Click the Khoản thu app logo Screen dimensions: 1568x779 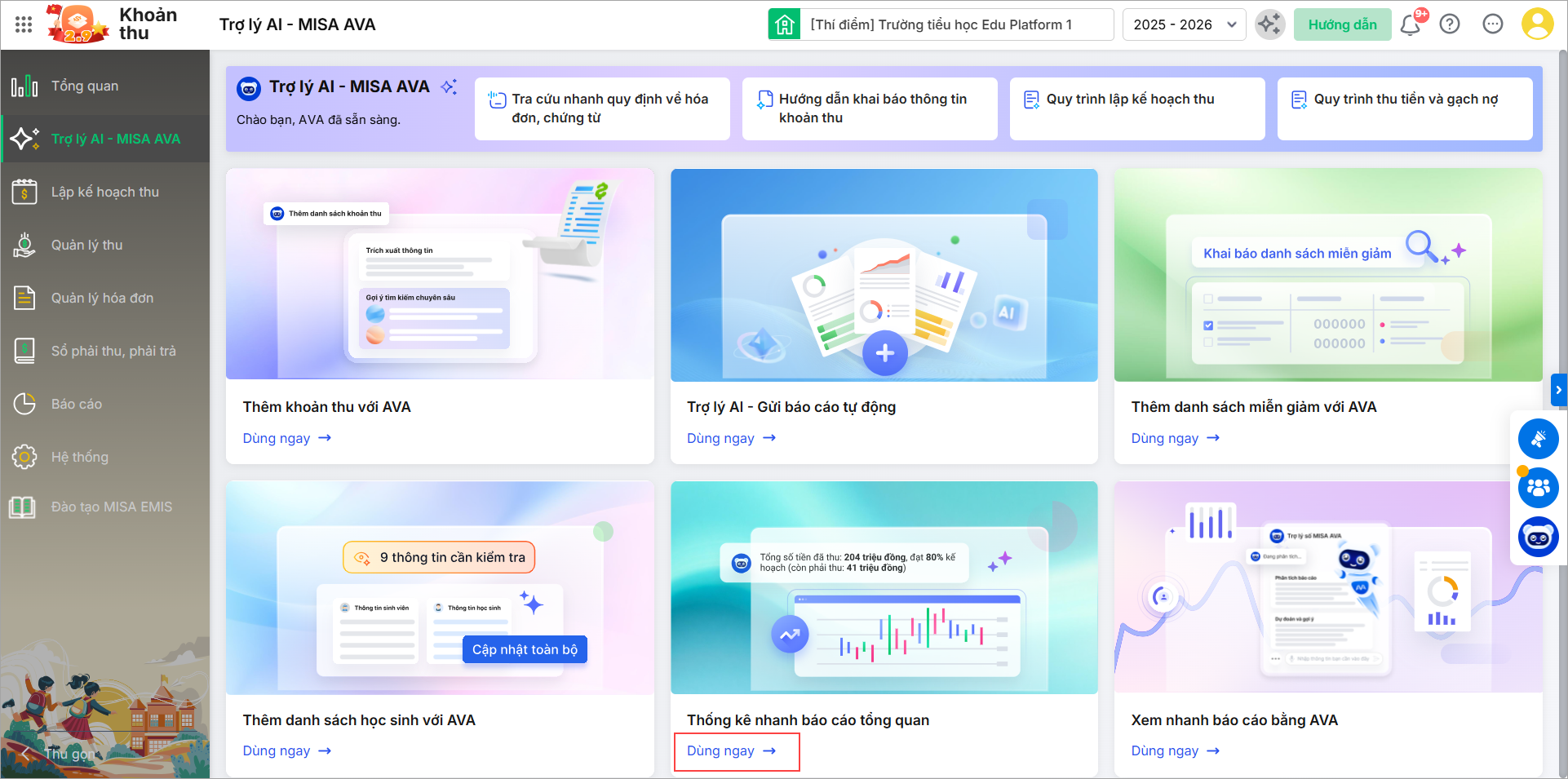point(78,24)
